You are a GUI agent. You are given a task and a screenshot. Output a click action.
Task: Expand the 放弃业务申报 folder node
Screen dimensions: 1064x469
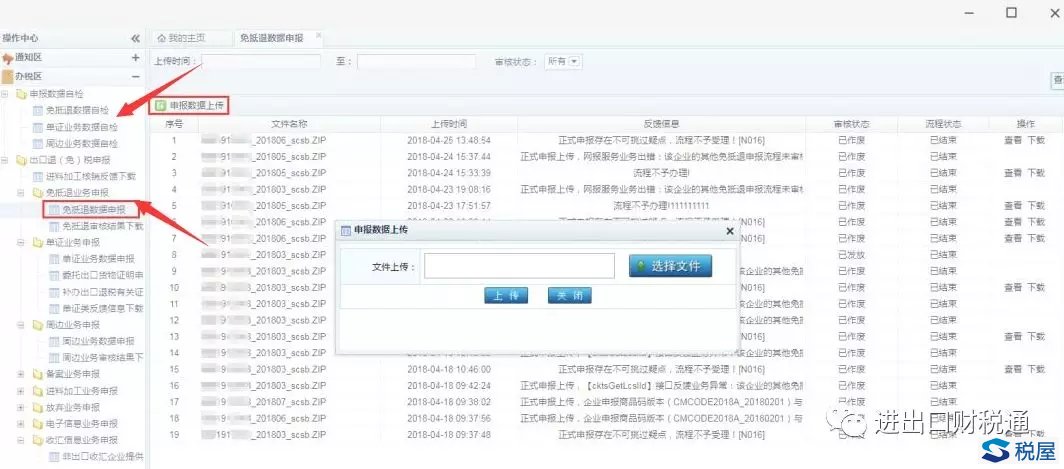pyautogui.click(x=21, y=407)
